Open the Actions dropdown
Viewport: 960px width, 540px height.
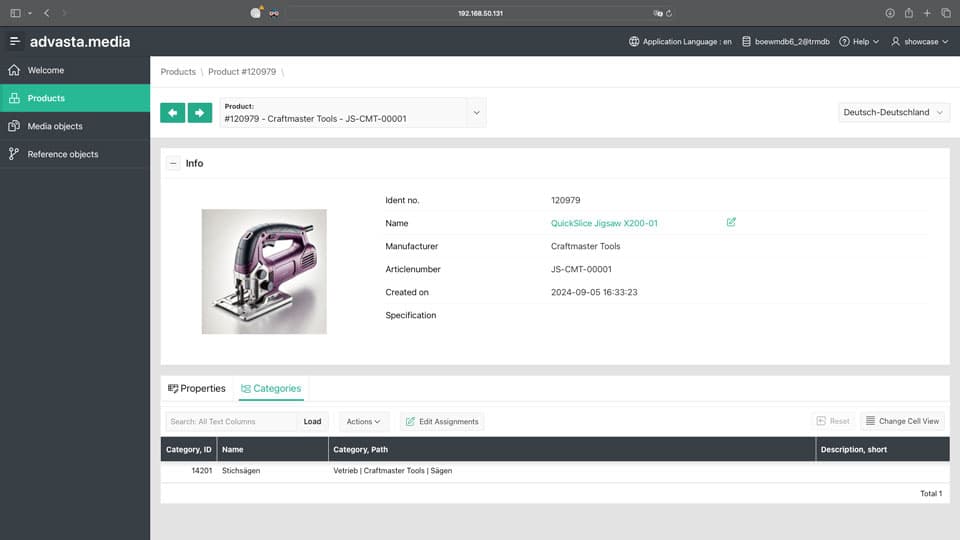363,421
